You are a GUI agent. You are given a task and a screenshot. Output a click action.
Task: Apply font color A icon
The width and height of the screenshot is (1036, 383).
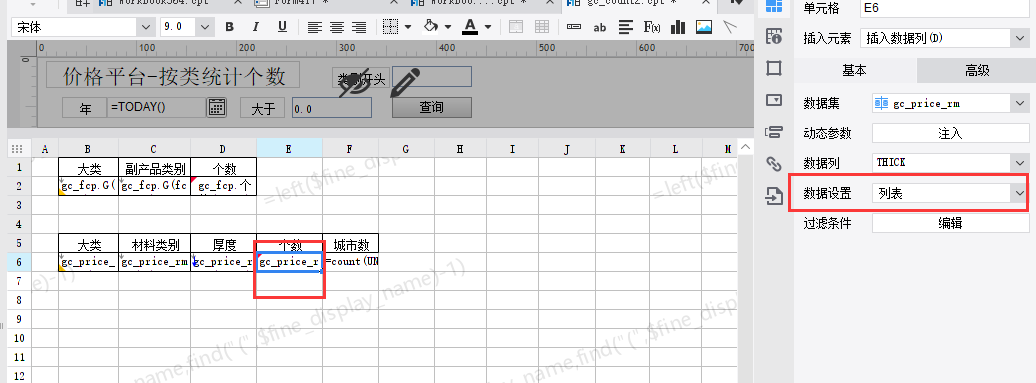[x=470, y=27]
